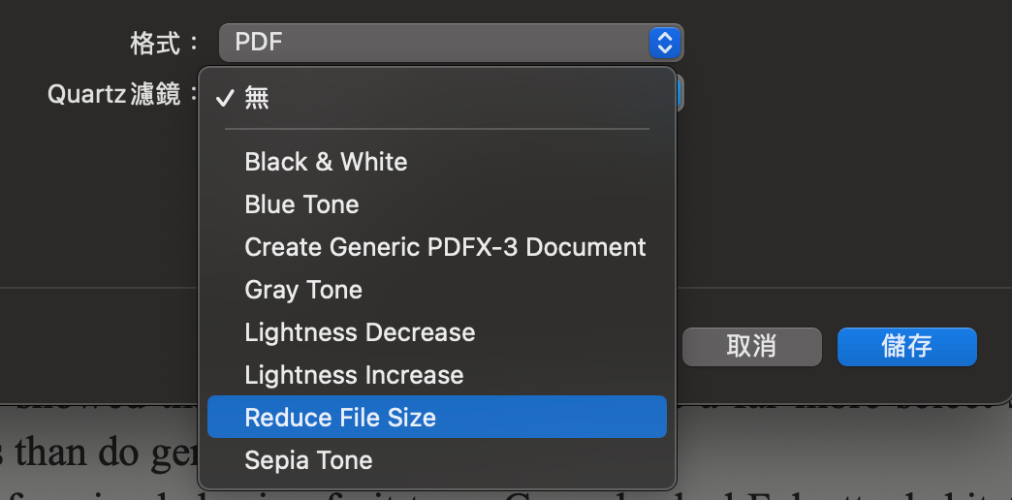Apply the Gray Tone filter

tap(303, 290)
